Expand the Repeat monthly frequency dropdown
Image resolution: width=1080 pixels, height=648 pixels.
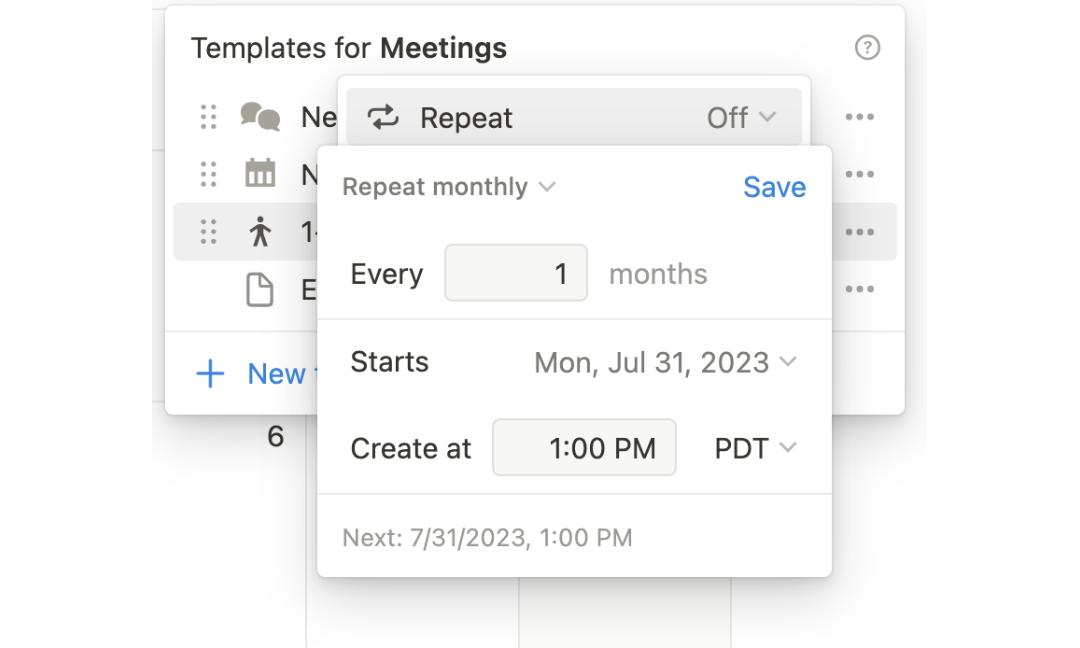[449, 187]
